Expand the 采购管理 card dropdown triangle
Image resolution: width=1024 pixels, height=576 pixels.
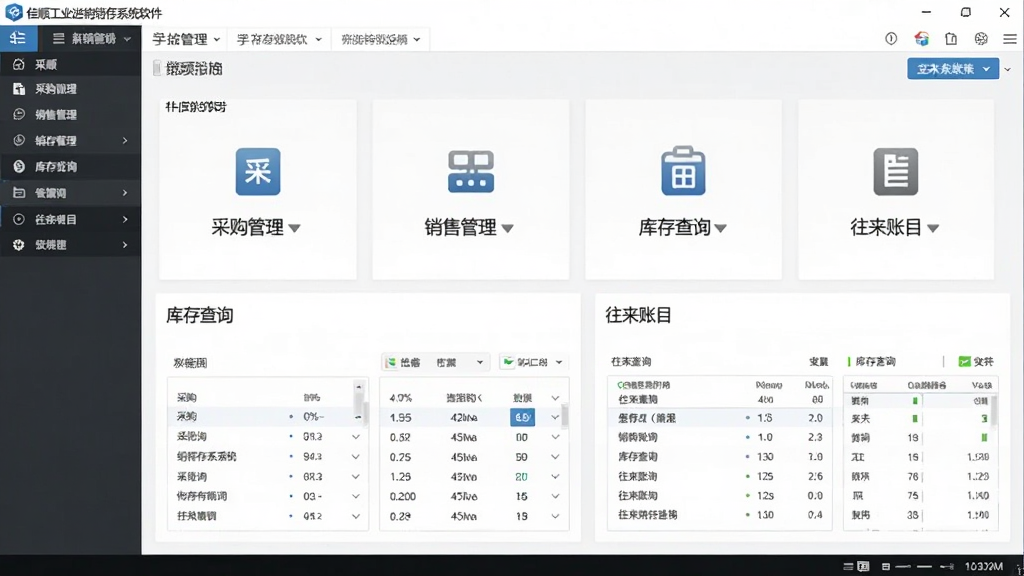coord(295,229)
